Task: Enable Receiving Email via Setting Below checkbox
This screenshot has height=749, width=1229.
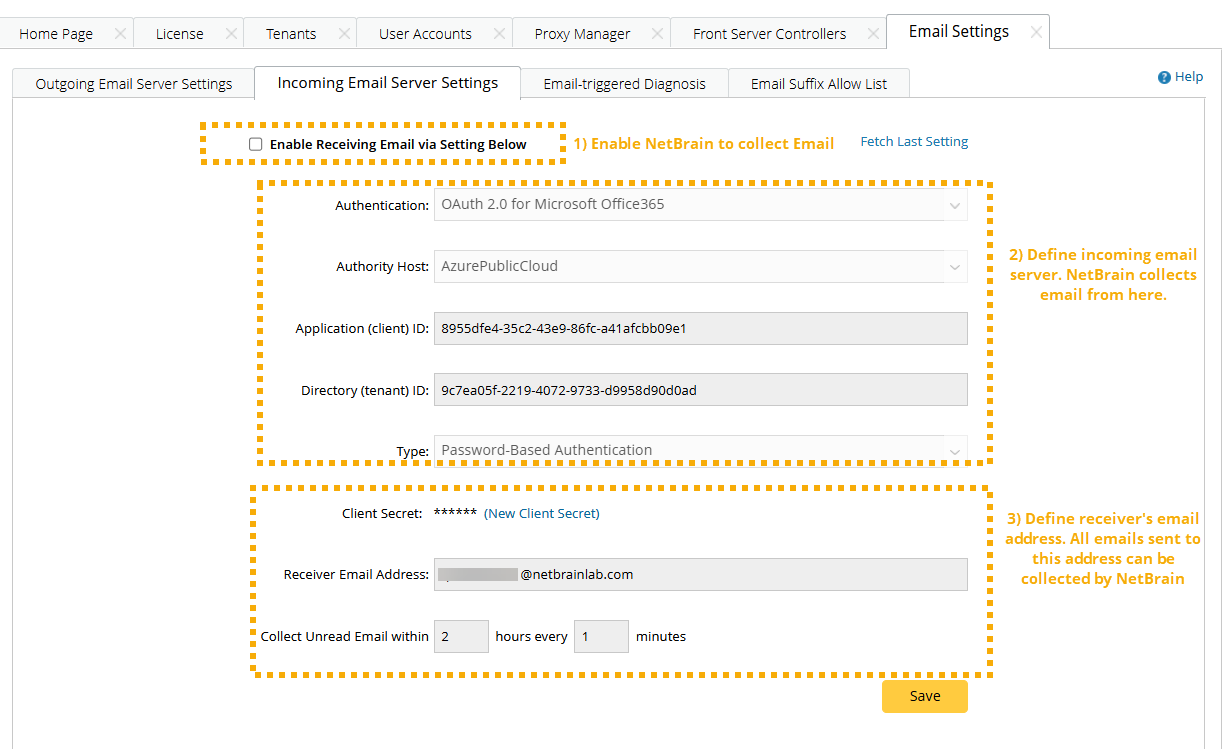Action: coord(256,144)
